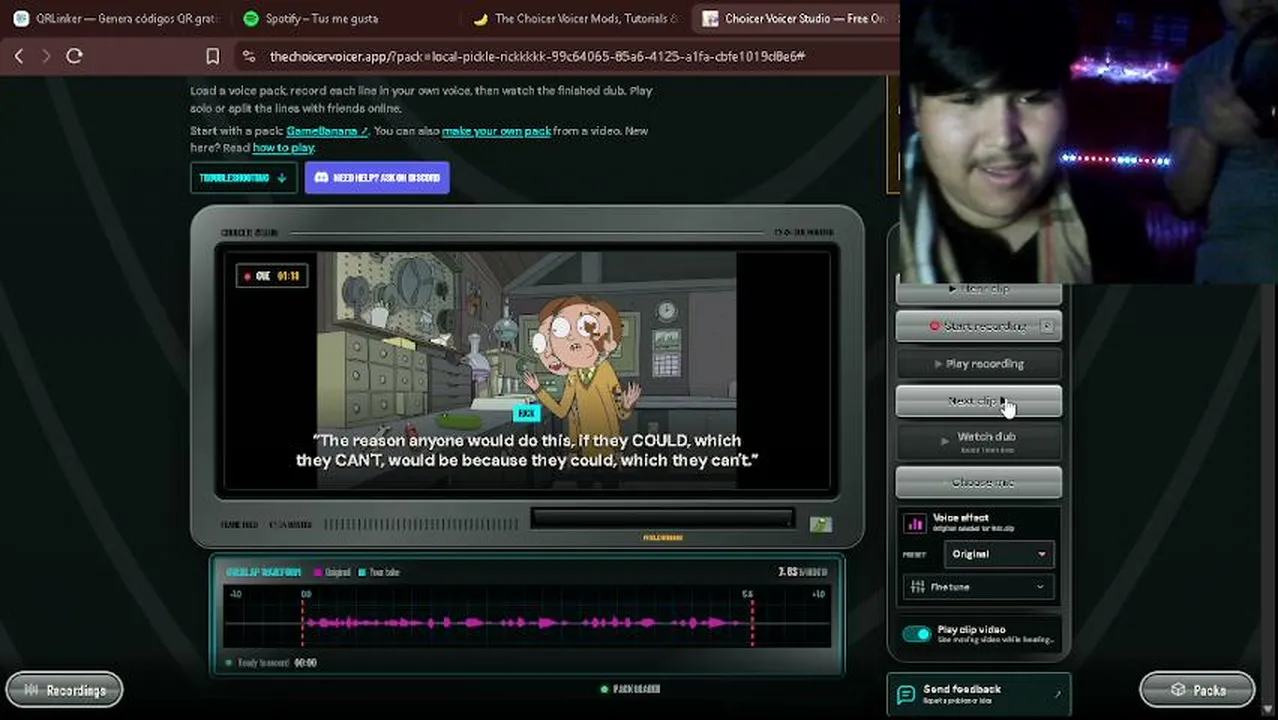Click the browser forward arrow
The width and height of the screenshot is (1278, 720).
tap(46, 56)
